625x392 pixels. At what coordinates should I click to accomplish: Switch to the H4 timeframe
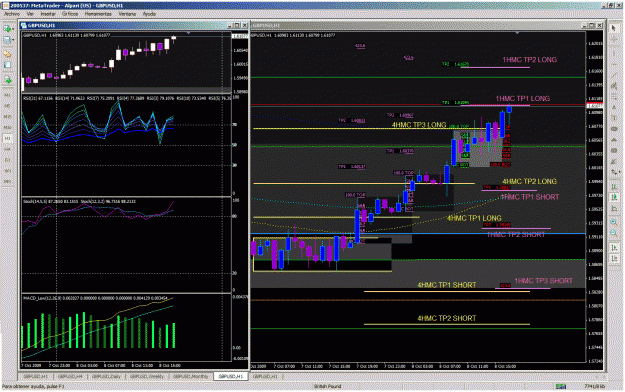tap(8, 149)
